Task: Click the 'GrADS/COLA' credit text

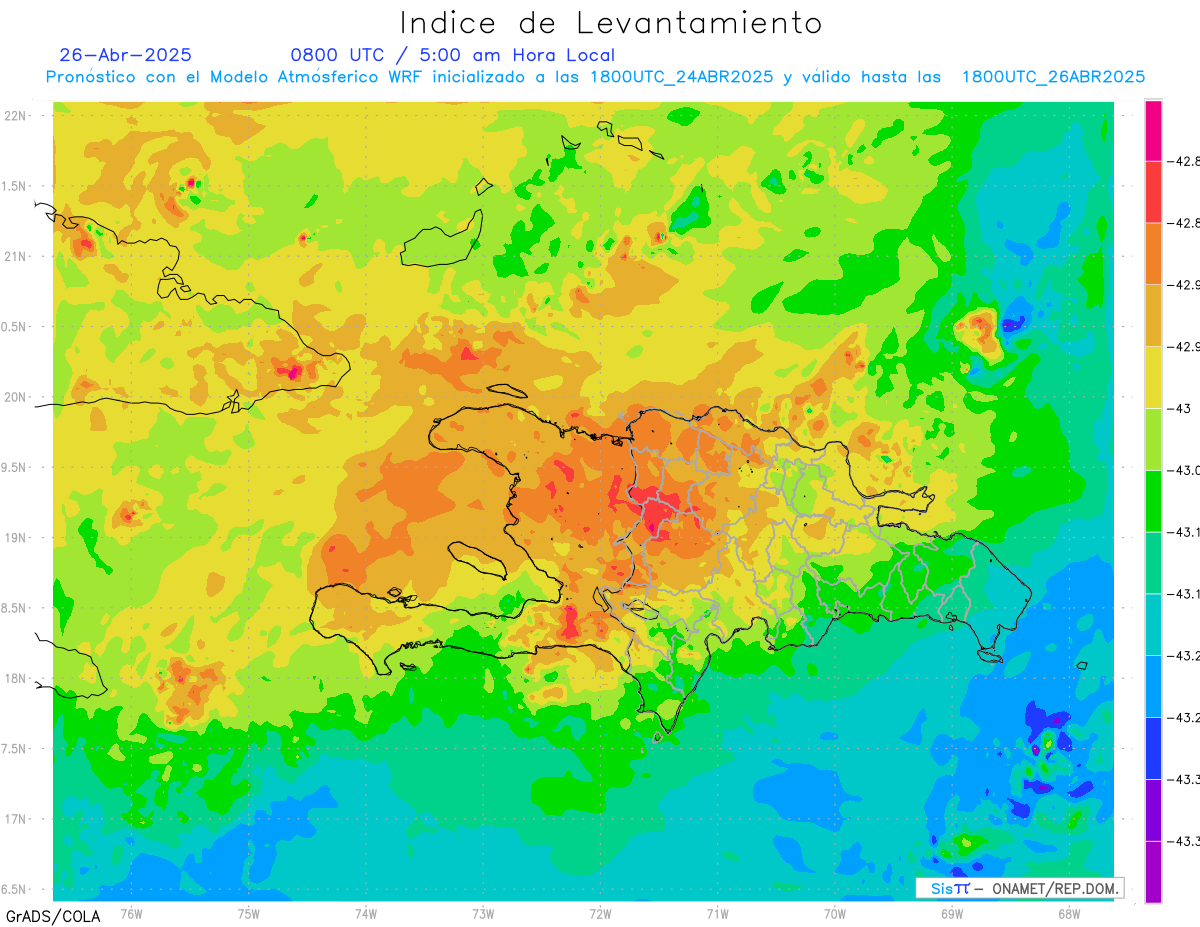Action: click(x=53, y=916)
